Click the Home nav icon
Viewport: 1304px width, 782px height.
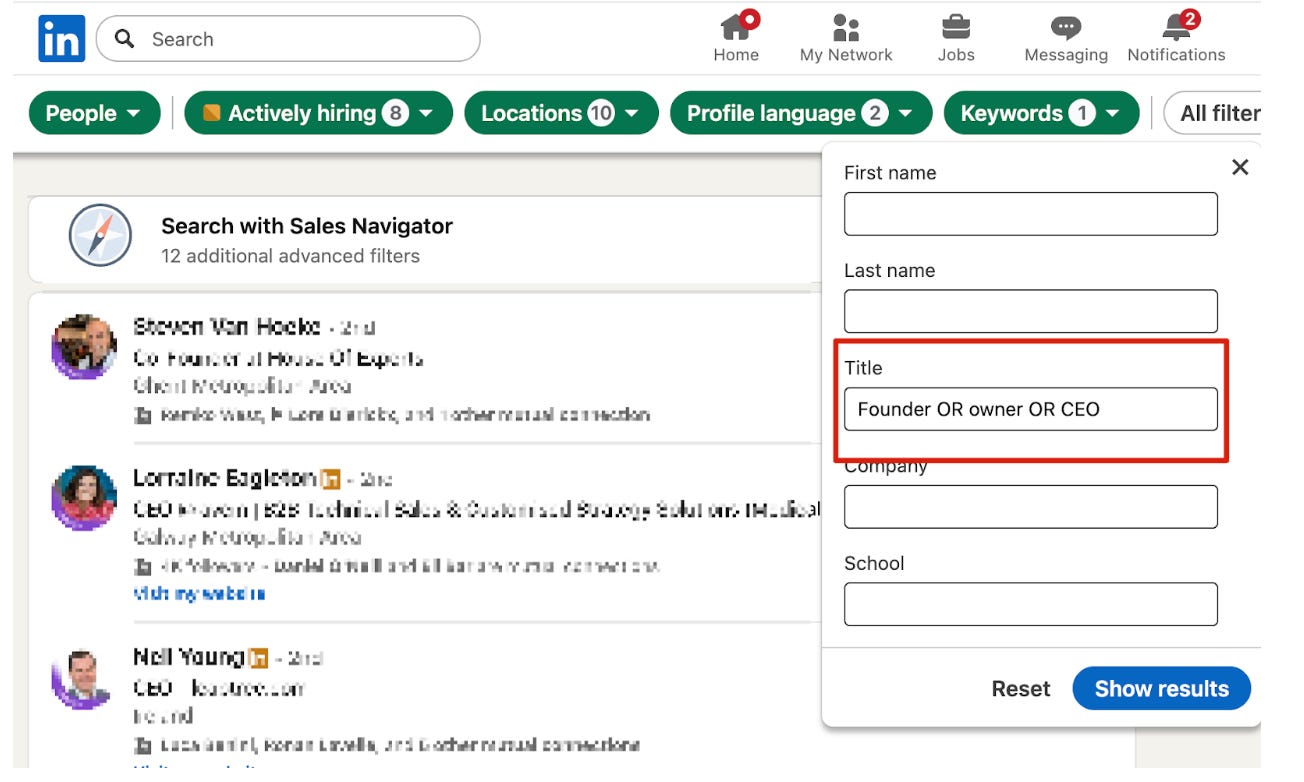click(736, 38)
